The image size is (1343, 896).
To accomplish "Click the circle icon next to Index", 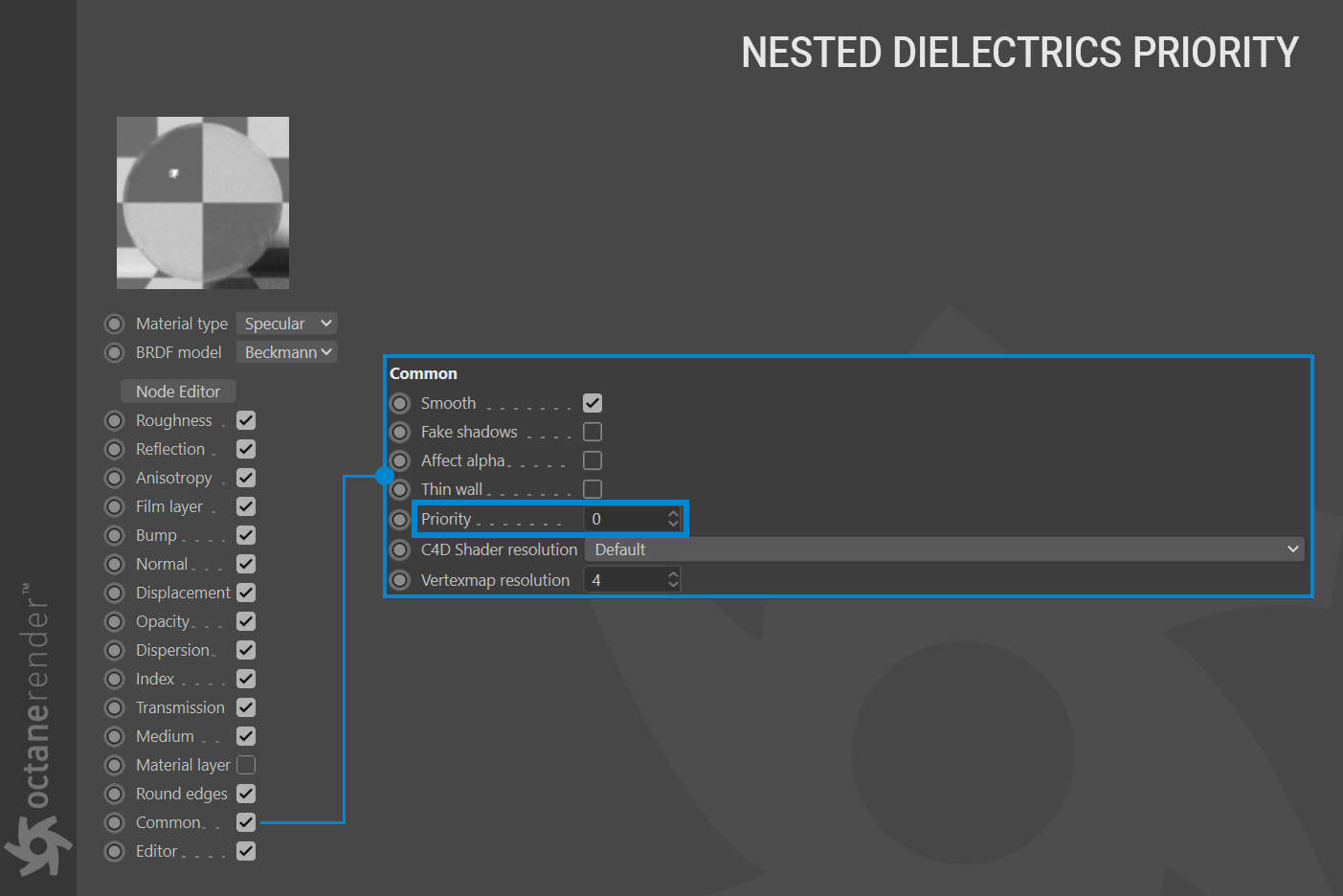I will click(x=115, y=679).
